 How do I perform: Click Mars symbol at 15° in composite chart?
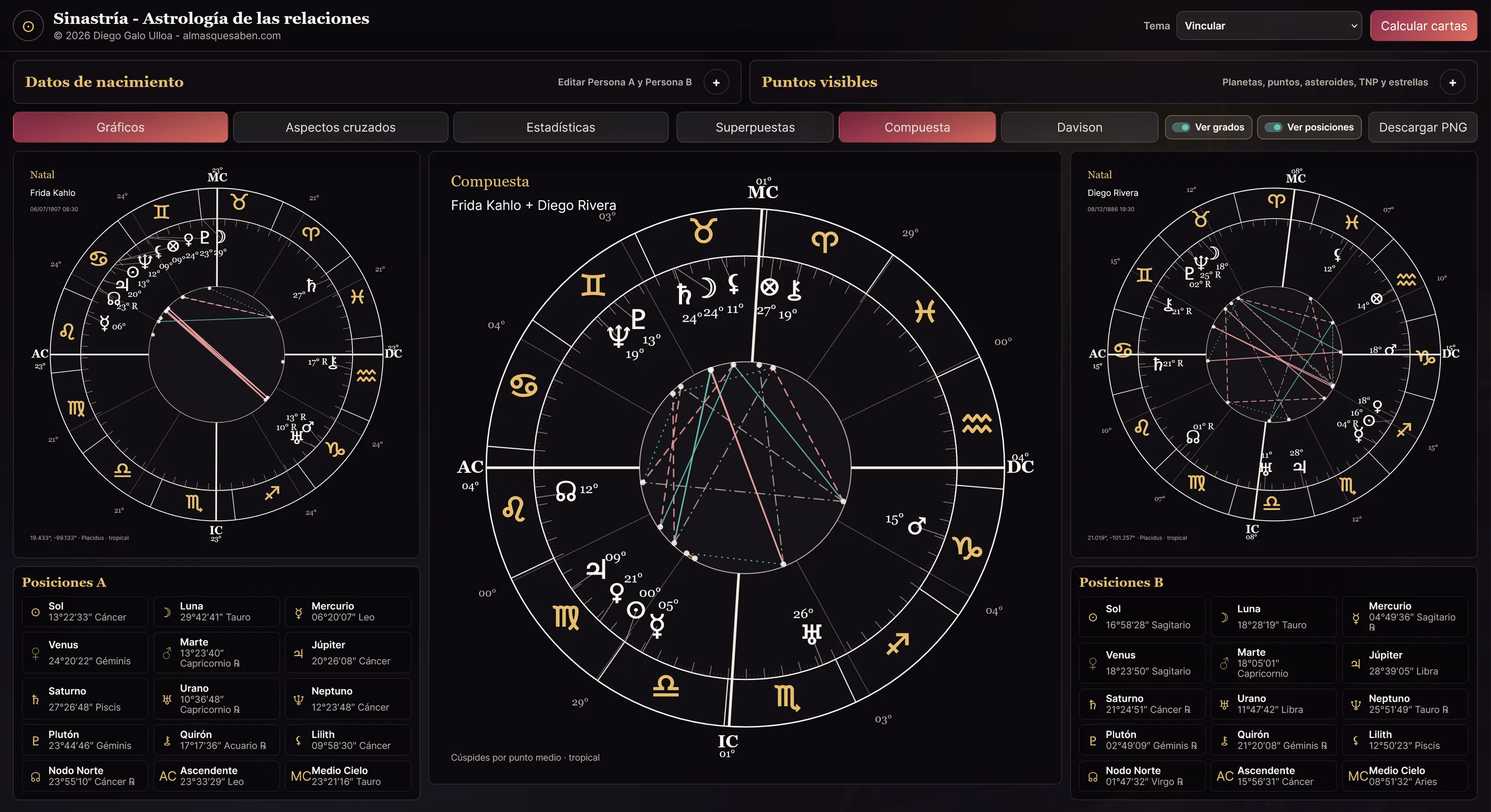click(x=917, y=526)
